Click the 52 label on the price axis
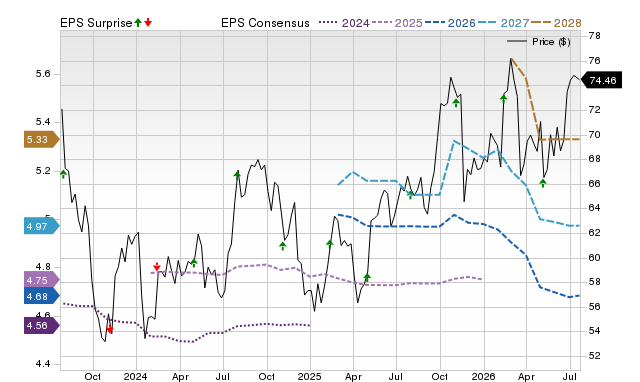The image size is (640, 382). (x=595, y=355)
